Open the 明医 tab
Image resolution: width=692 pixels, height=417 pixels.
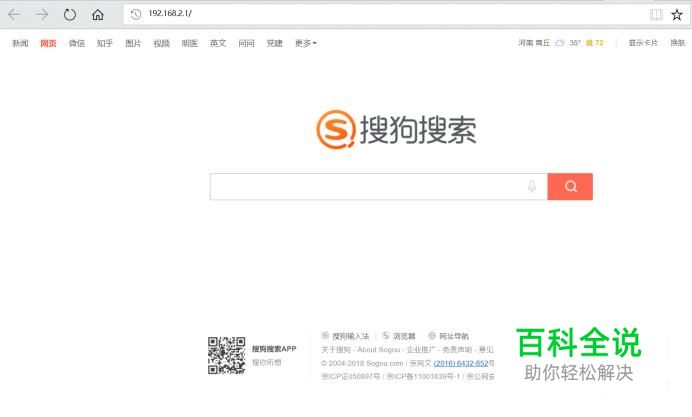tap(190, 43)
